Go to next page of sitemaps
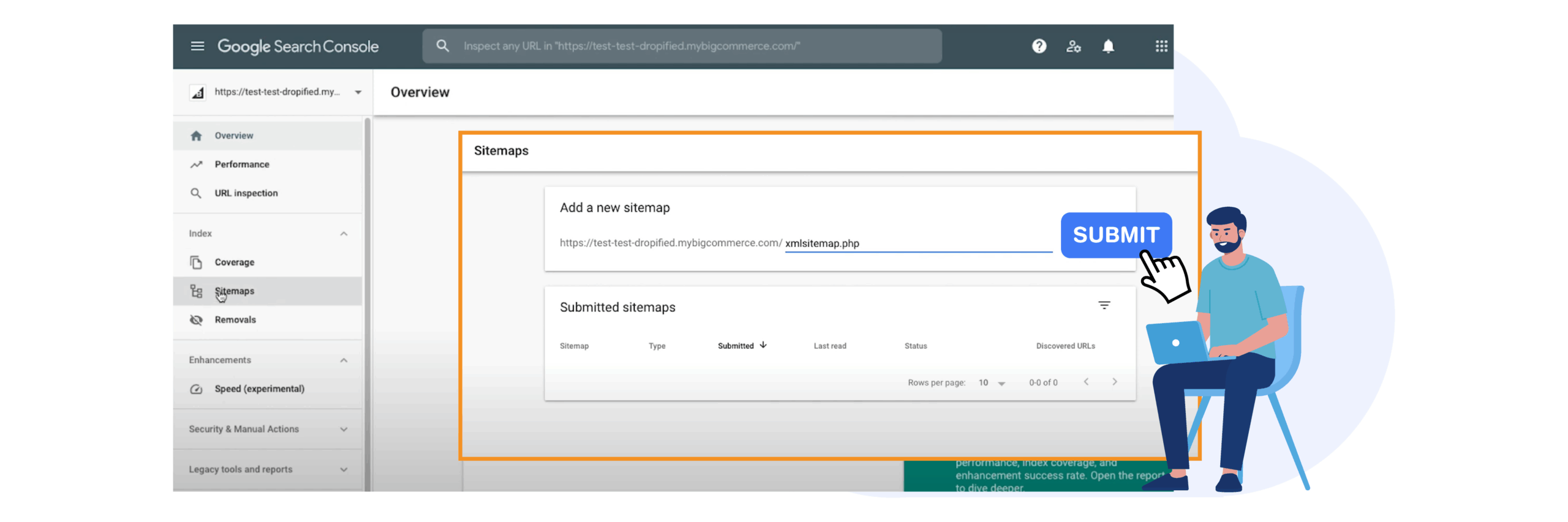 click(x=1115, y=382)
